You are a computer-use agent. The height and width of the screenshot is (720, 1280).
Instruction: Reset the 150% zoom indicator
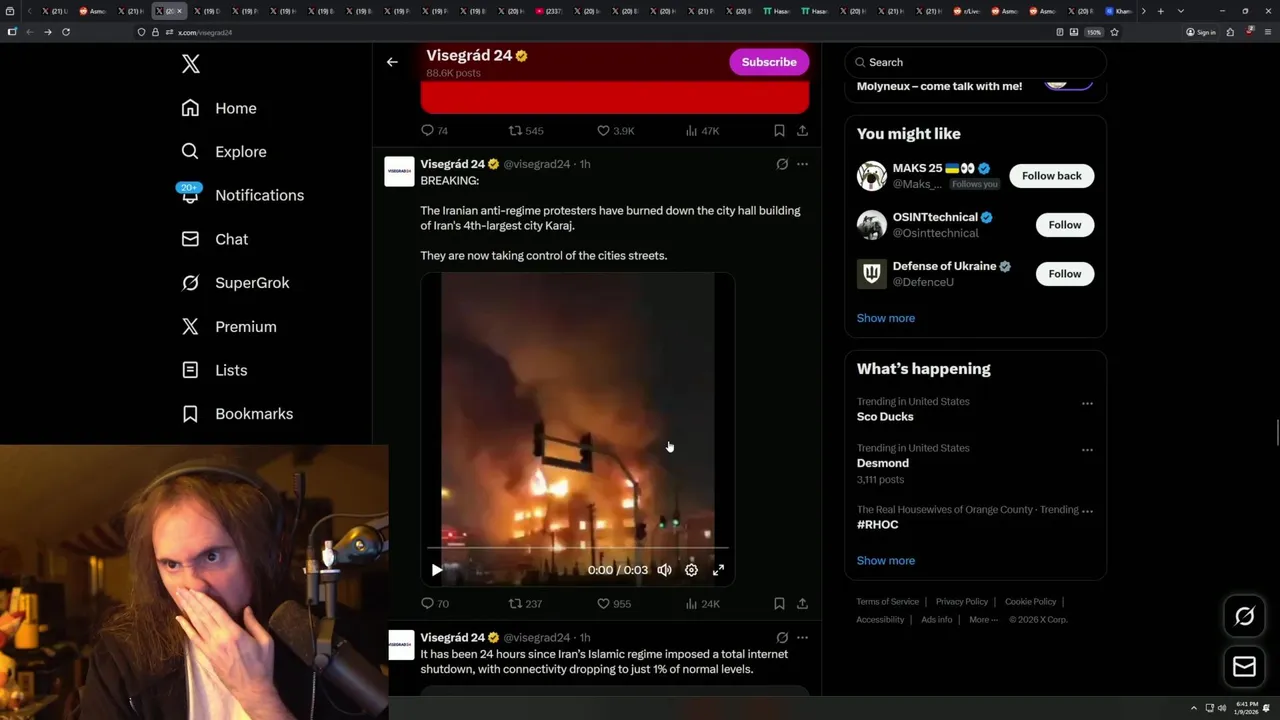1094,32
